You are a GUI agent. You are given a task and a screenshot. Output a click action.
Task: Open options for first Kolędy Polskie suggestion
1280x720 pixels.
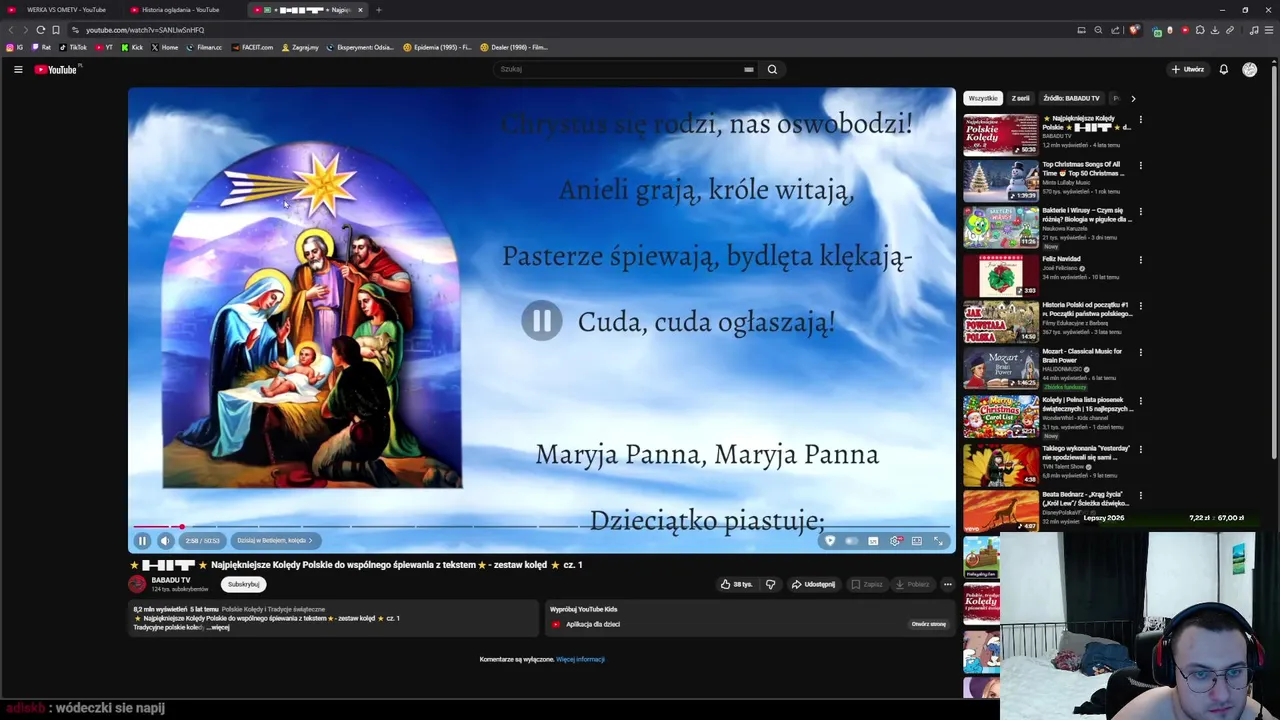tap(1140, 119)
